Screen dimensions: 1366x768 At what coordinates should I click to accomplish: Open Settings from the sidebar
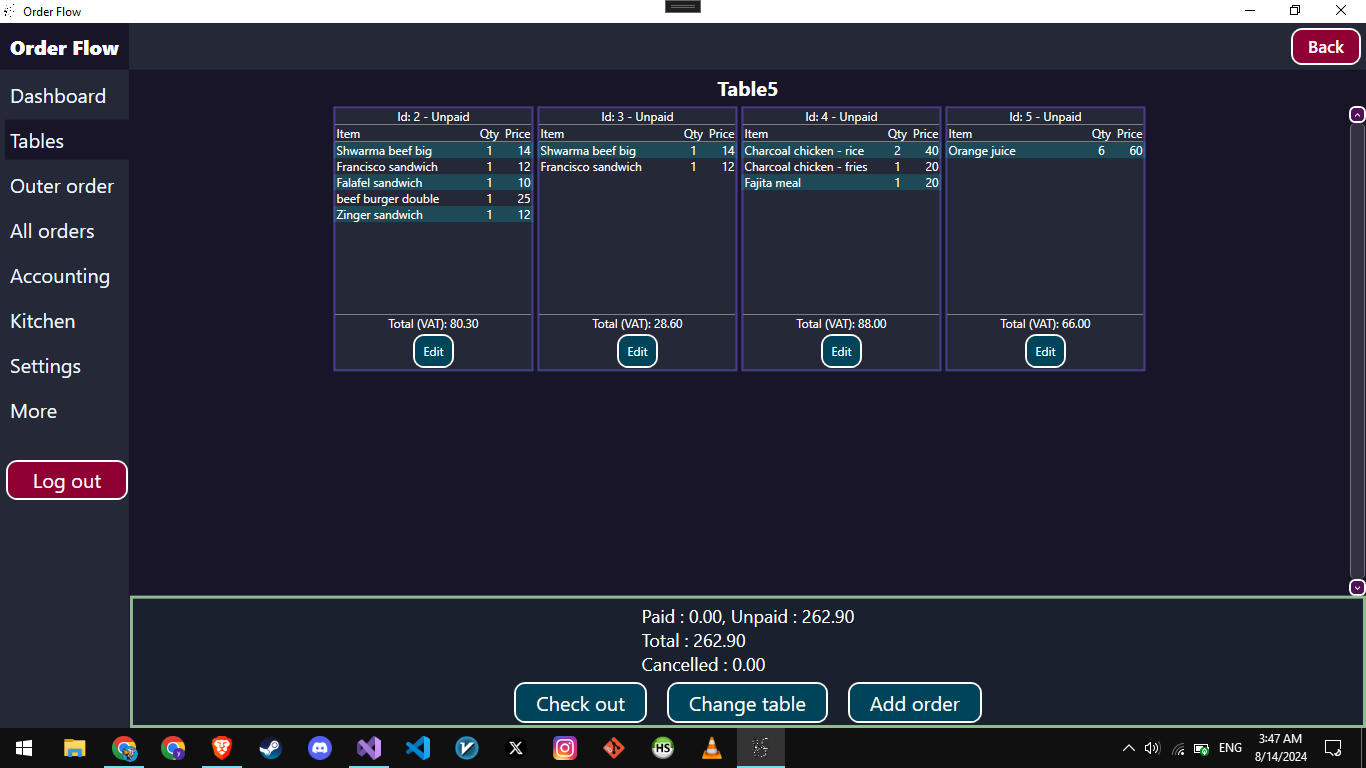(x=46, y=366)
